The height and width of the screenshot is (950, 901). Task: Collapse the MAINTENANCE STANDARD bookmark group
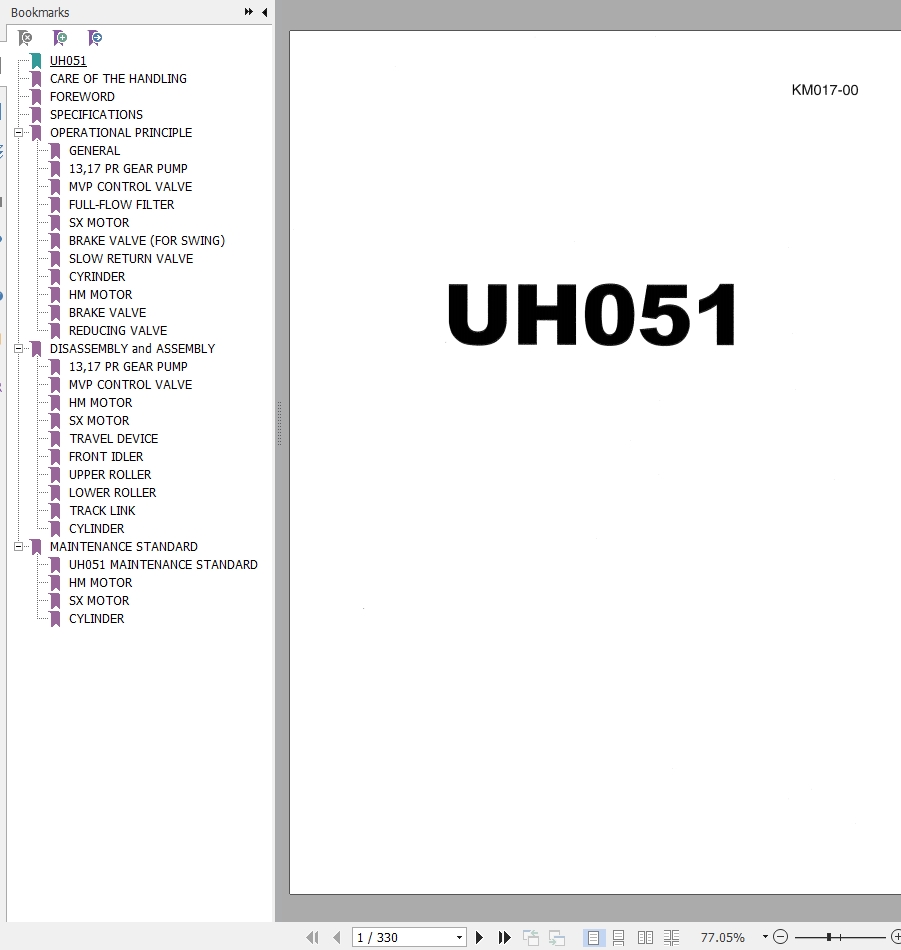coord(18,546)
